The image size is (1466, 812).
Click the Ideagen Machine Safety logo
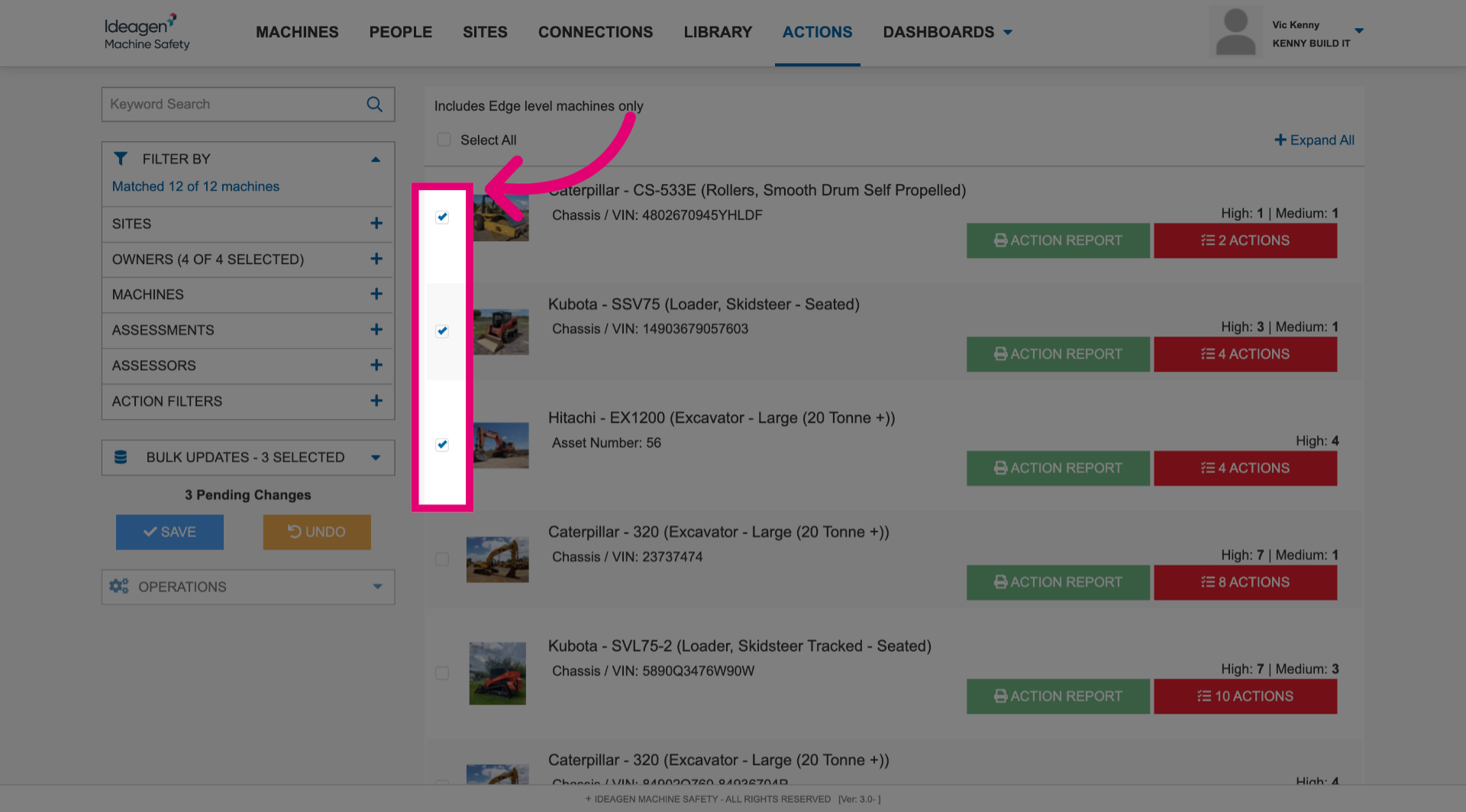click(147, 32)
